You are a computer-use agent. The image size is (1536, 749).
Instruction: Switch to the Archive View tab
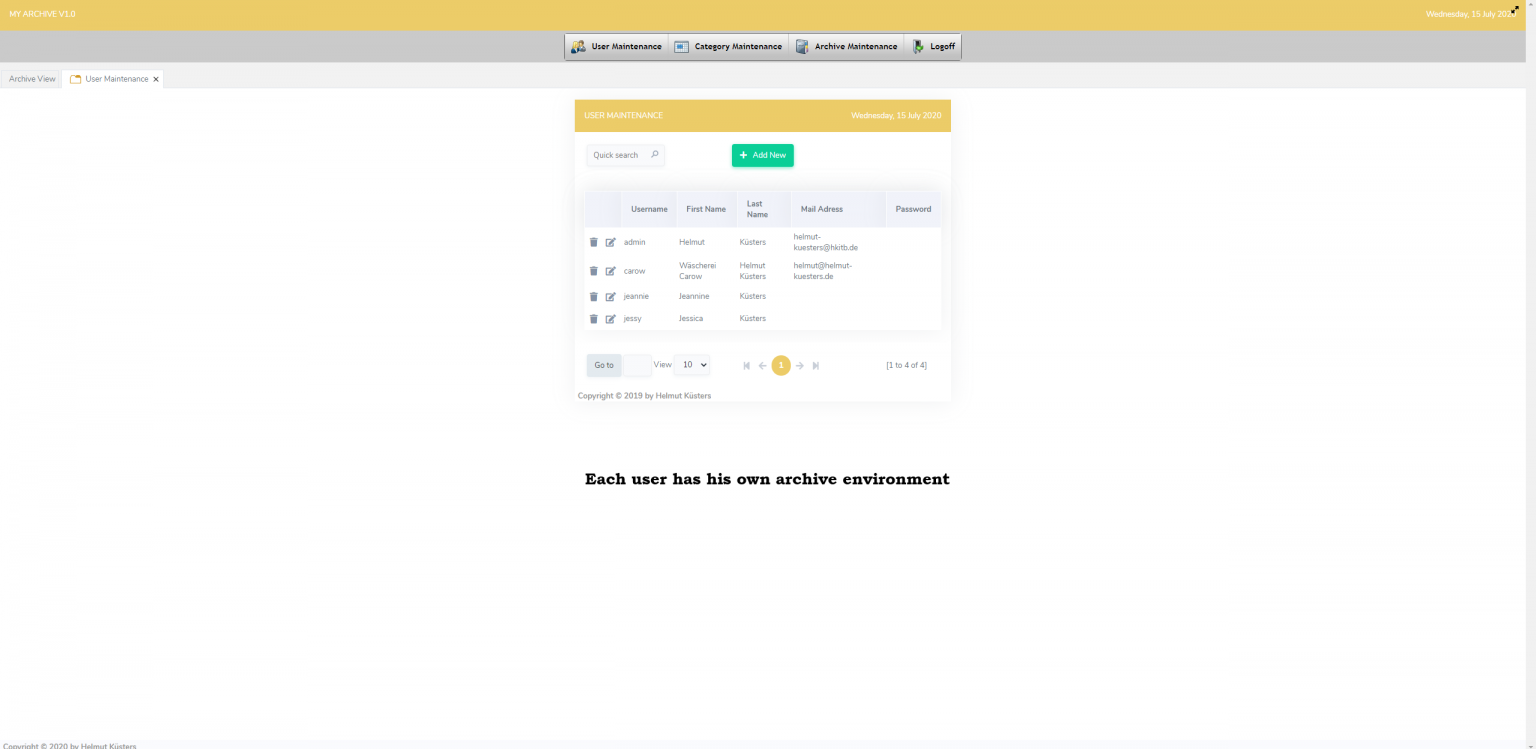click(31, 78)
